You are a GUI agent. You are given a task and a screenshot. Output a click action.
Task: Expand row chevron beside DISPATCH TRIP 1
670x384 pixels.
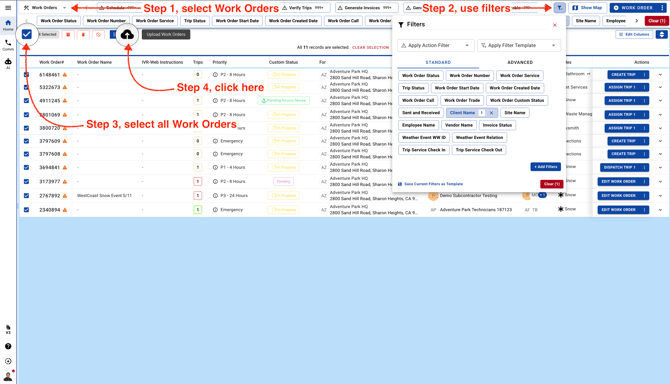[x=660, y=167]
